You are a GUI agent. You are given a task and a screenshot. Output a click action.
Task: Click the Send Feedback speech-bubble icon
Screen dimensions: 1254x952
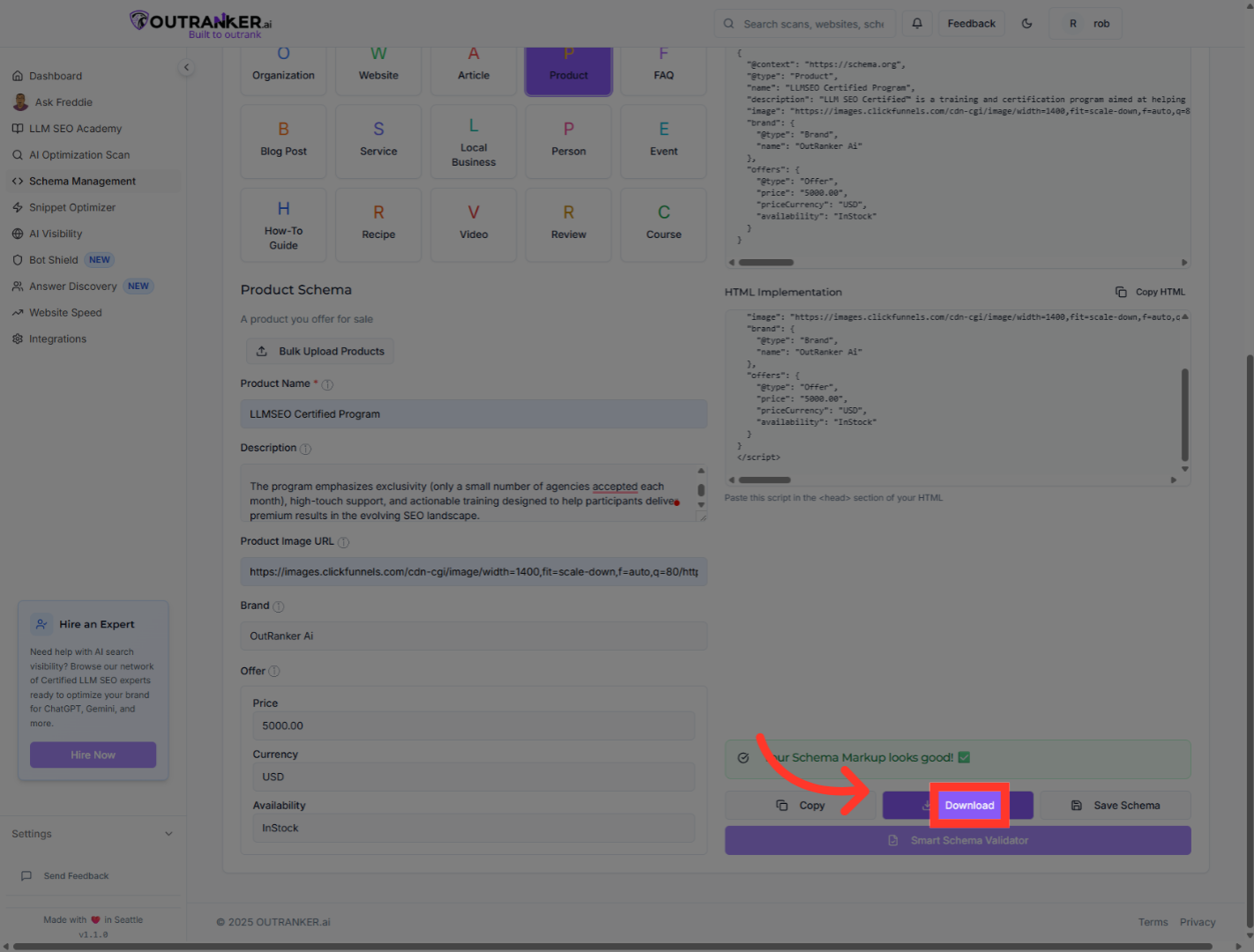point(26,876)
